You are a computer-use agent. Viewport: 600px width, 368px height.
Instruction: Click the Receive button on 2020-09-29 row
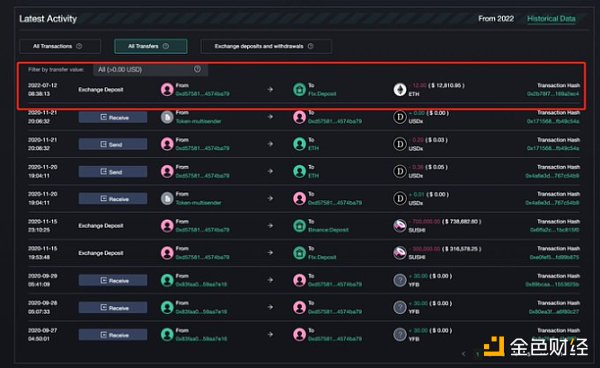click(x=113, y=280)
